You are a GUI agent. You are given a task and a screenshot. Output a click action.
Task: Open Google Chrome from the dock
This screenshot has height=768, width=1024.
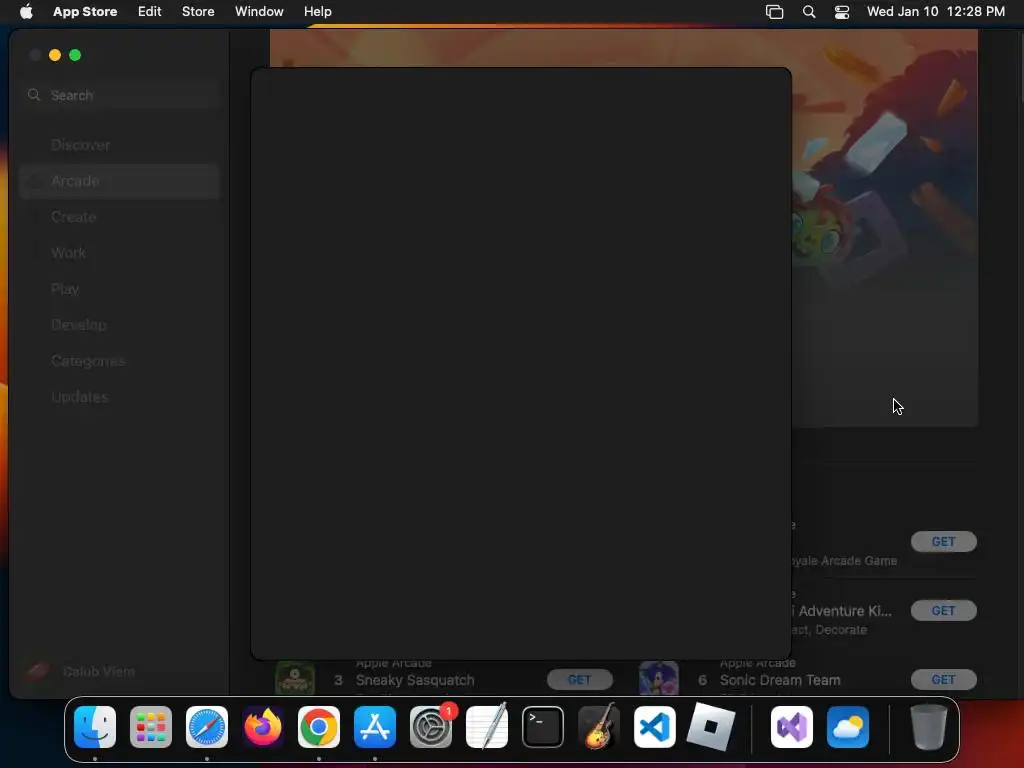[x=319, y=727]
